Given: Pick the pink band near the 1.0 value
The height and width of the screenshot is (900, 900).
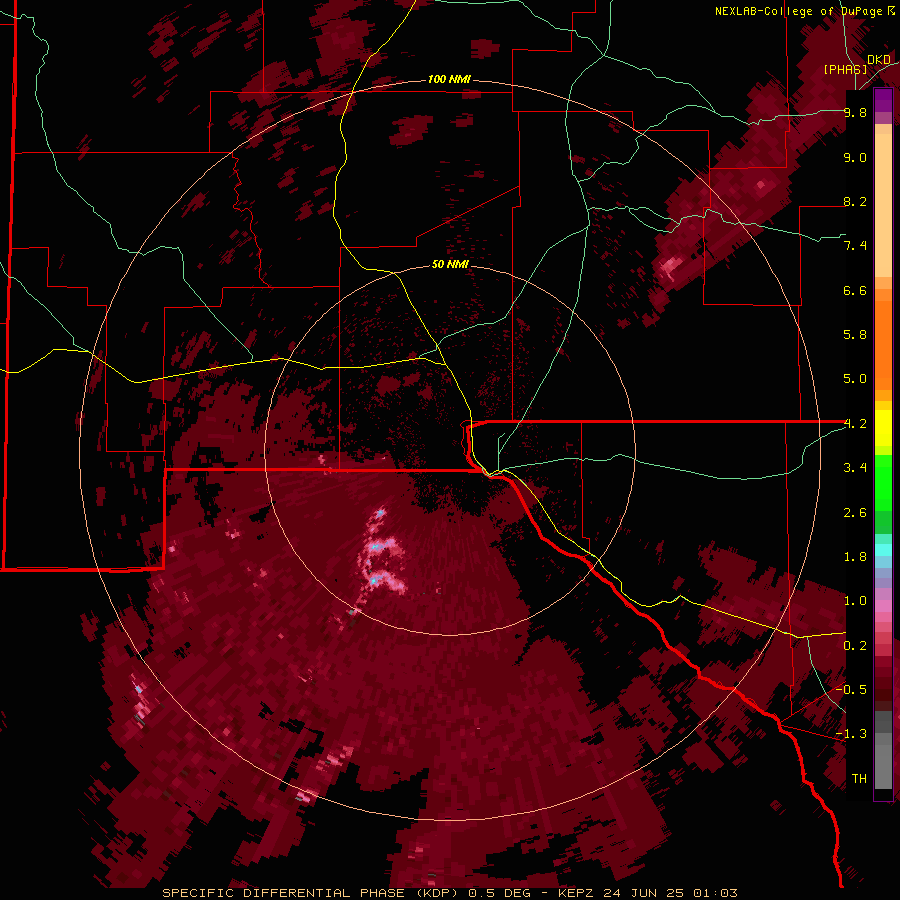Looking at the screenshot, I should pos(883,604).
